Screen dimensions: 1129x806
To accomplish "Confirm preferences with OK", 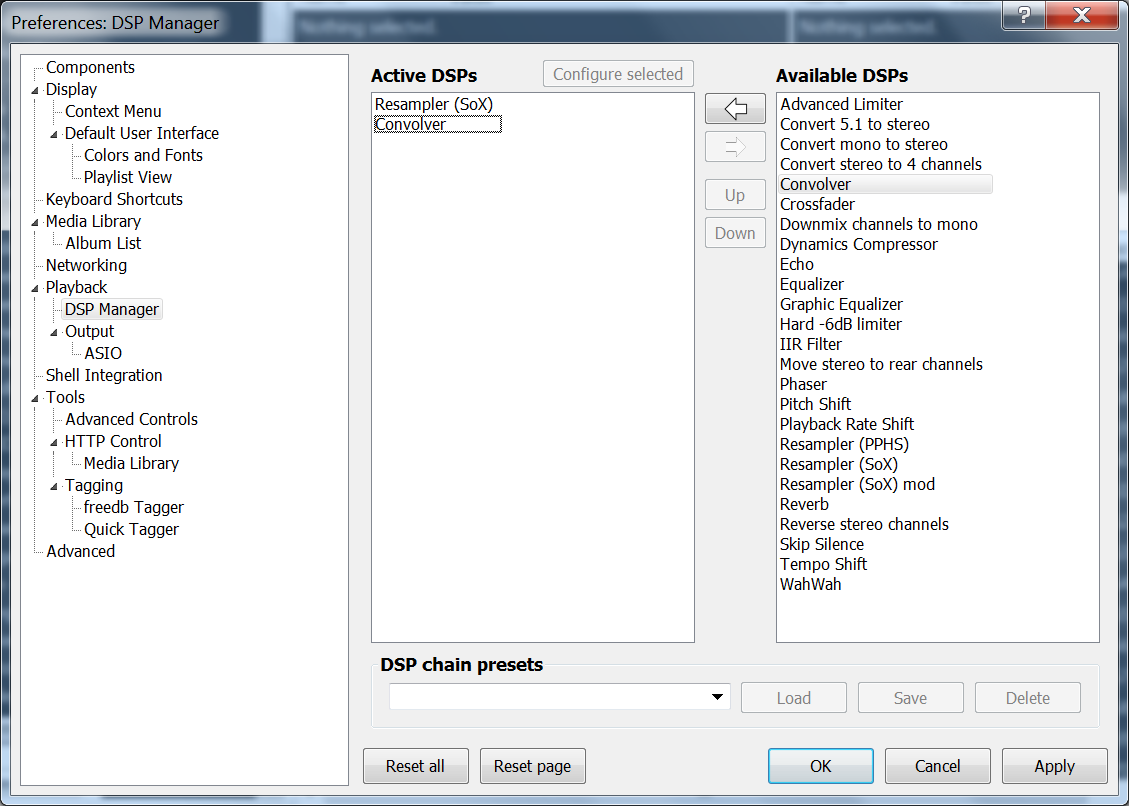I will [x=820, y=766].
